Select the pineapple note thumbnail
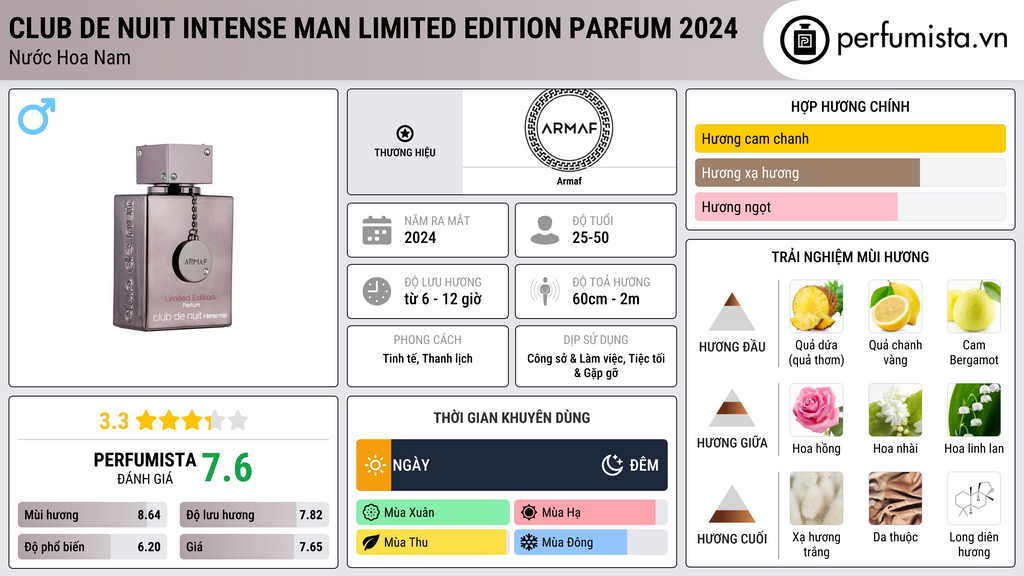This screenshot has height=576, width=1024. click(816, 306)
